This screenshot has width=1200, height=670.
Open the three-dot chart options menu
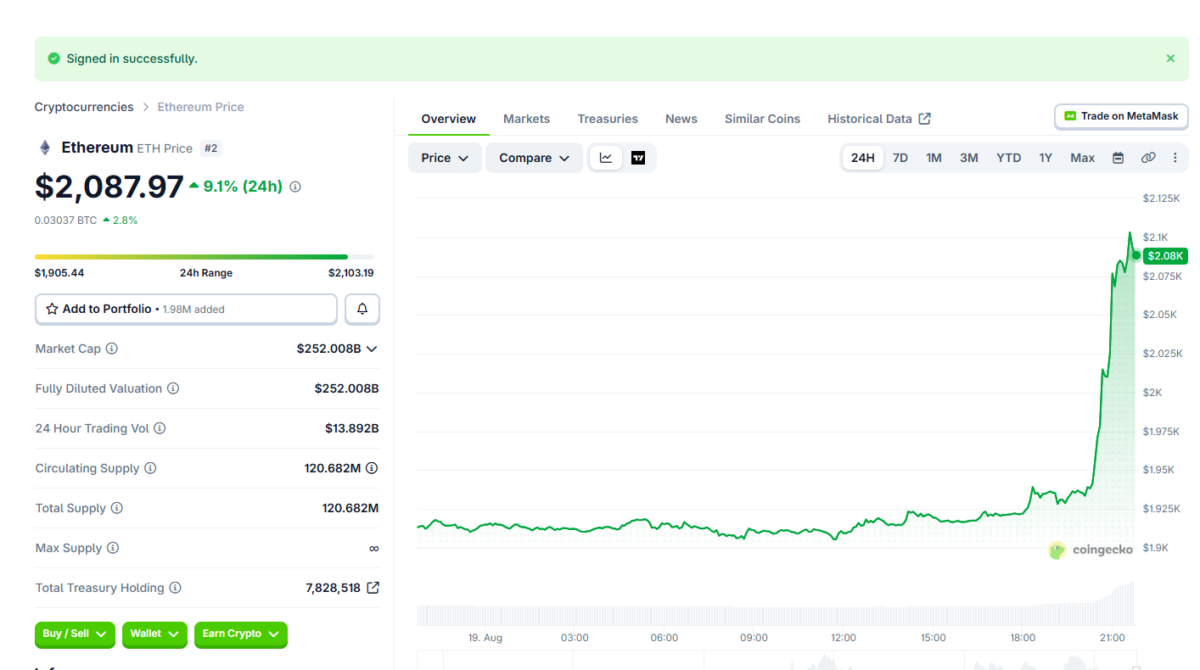1175,158
